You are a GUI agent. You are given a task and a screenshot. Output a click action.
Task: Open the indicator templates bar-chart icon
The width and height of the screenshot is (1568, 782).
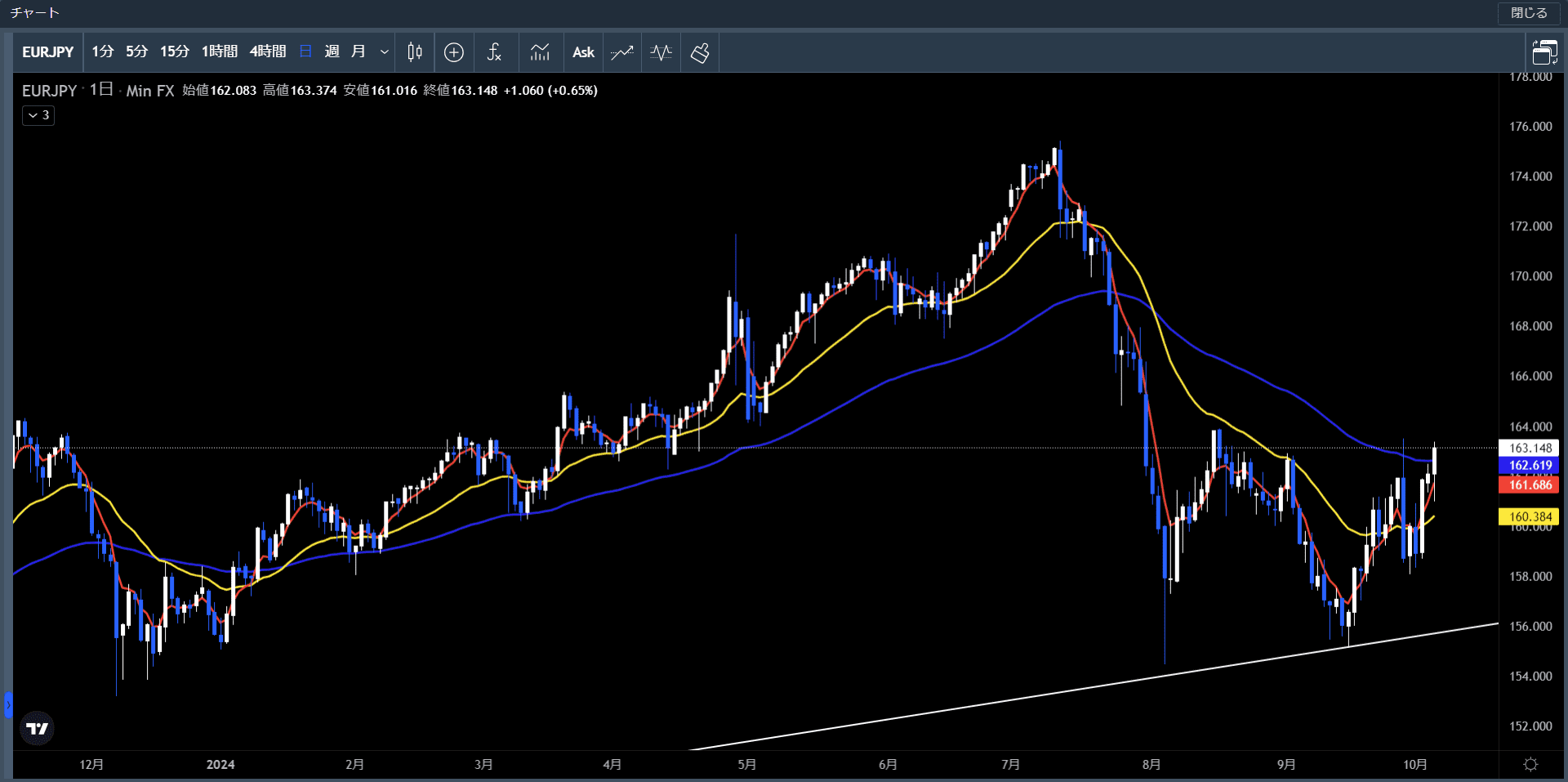point(540,52)
